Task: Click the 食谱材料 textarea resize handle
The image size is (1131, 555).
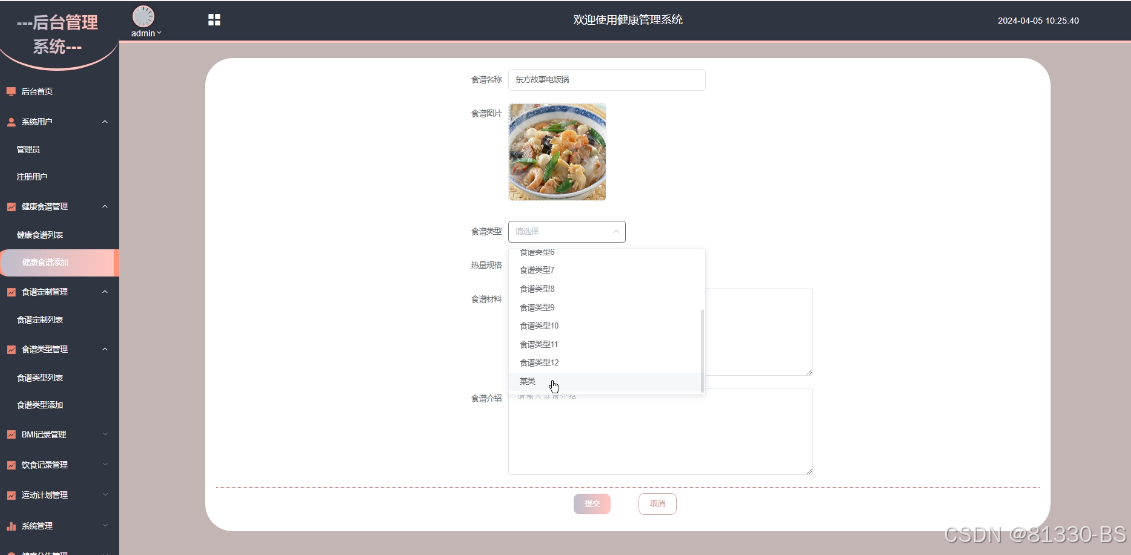Action: 809,372
